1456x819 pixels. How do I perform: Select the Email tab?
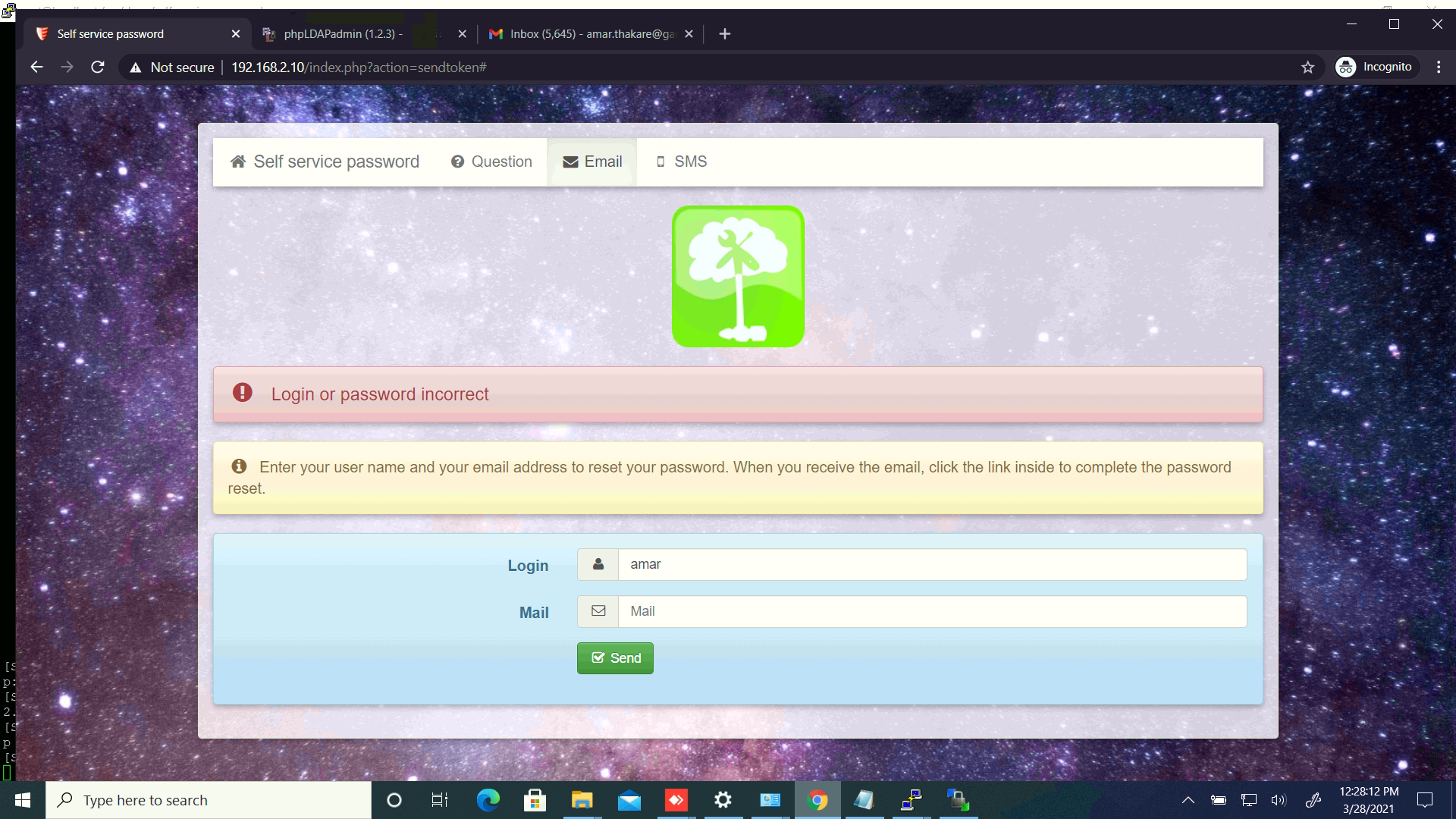pyautogui.click(x=592, y=162)
